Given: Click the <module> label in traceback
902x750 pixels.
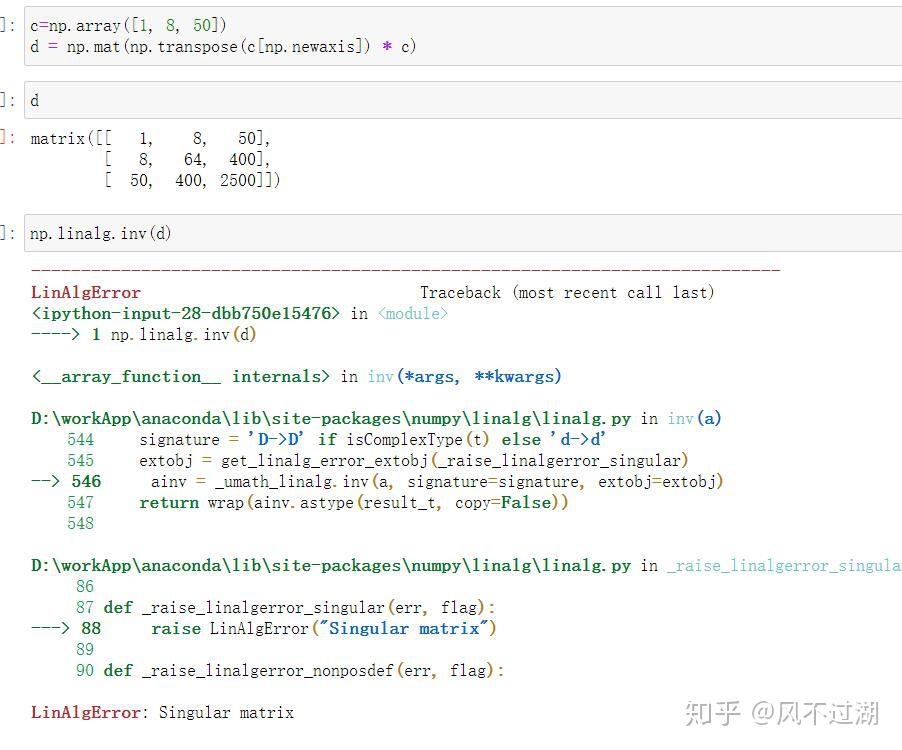Looking at the screenshot, I should tap(412, 314).
